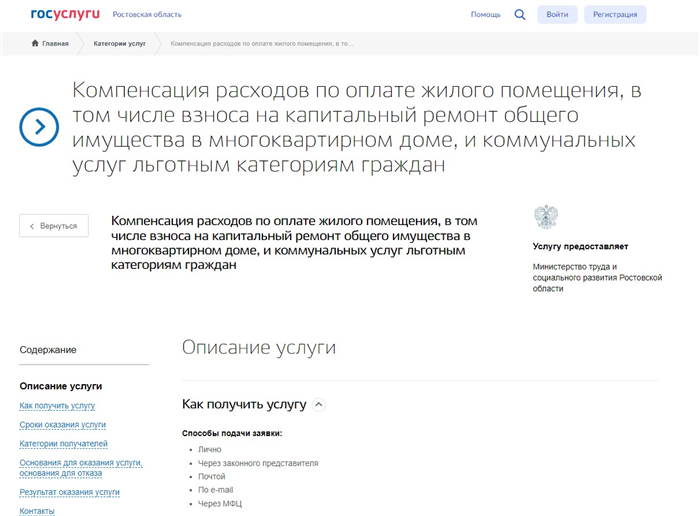The width and height of the screenshot is (700, 516).
Task: Click 'Через законного представителя' list item
Action: [x=258, y=463]
